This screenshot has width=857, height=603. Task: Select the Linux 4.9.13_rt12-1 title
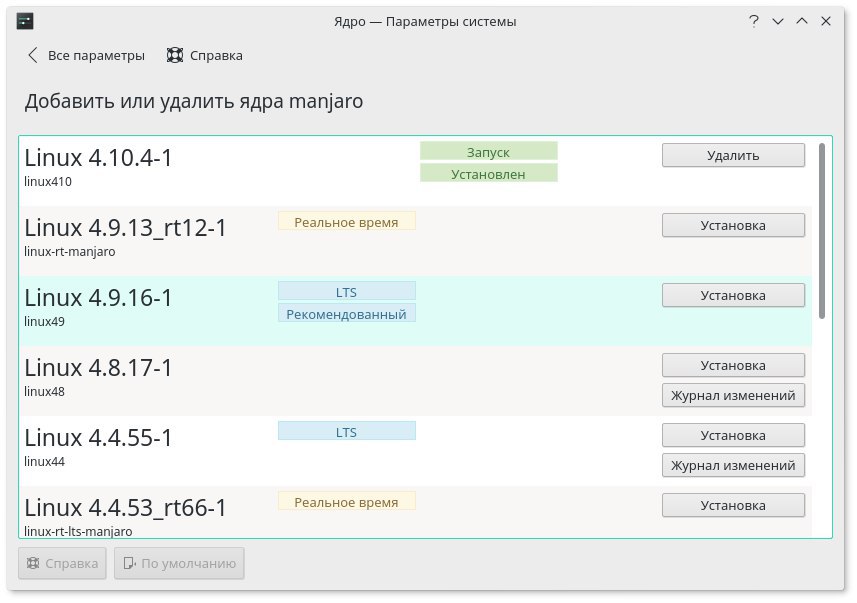[x=125, y=228]
